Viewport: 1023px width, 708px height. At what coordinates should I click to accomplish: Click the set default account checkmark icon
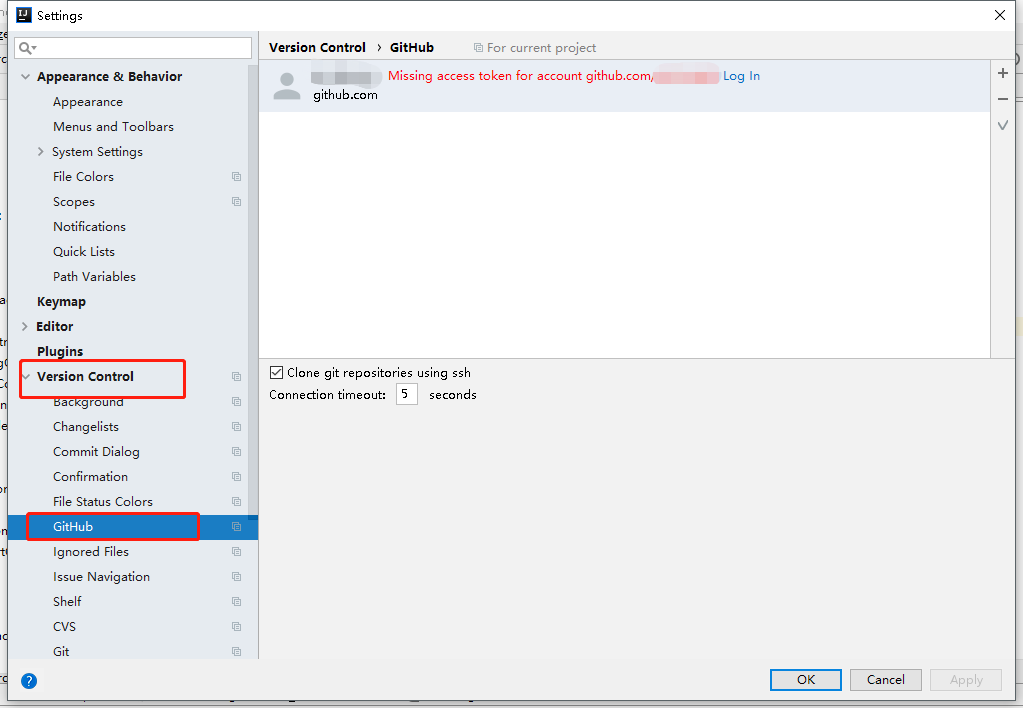click(1003, 125)
